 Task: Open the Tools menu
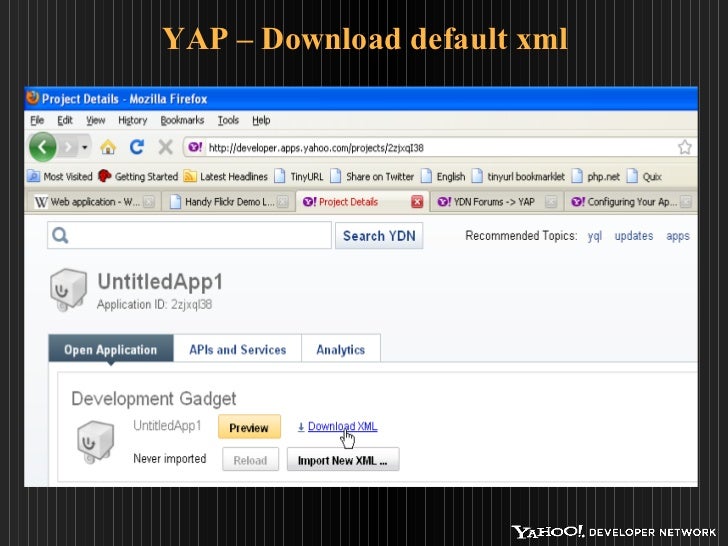(228, 120)
